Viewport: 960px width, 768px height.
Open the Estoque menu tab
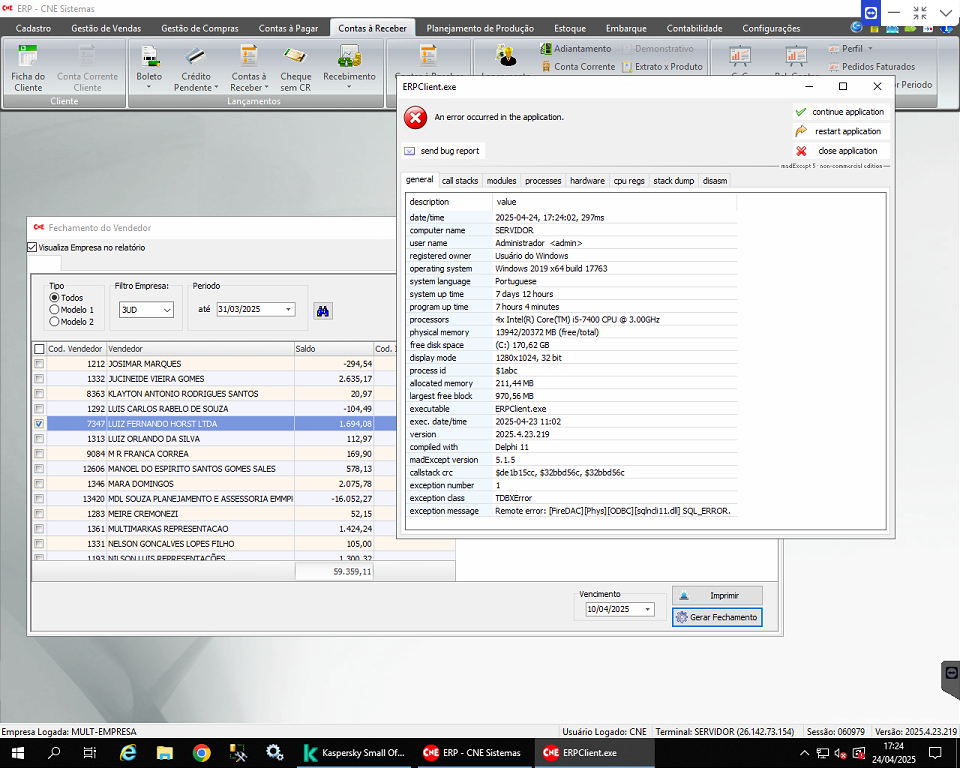tap(570, 28)
